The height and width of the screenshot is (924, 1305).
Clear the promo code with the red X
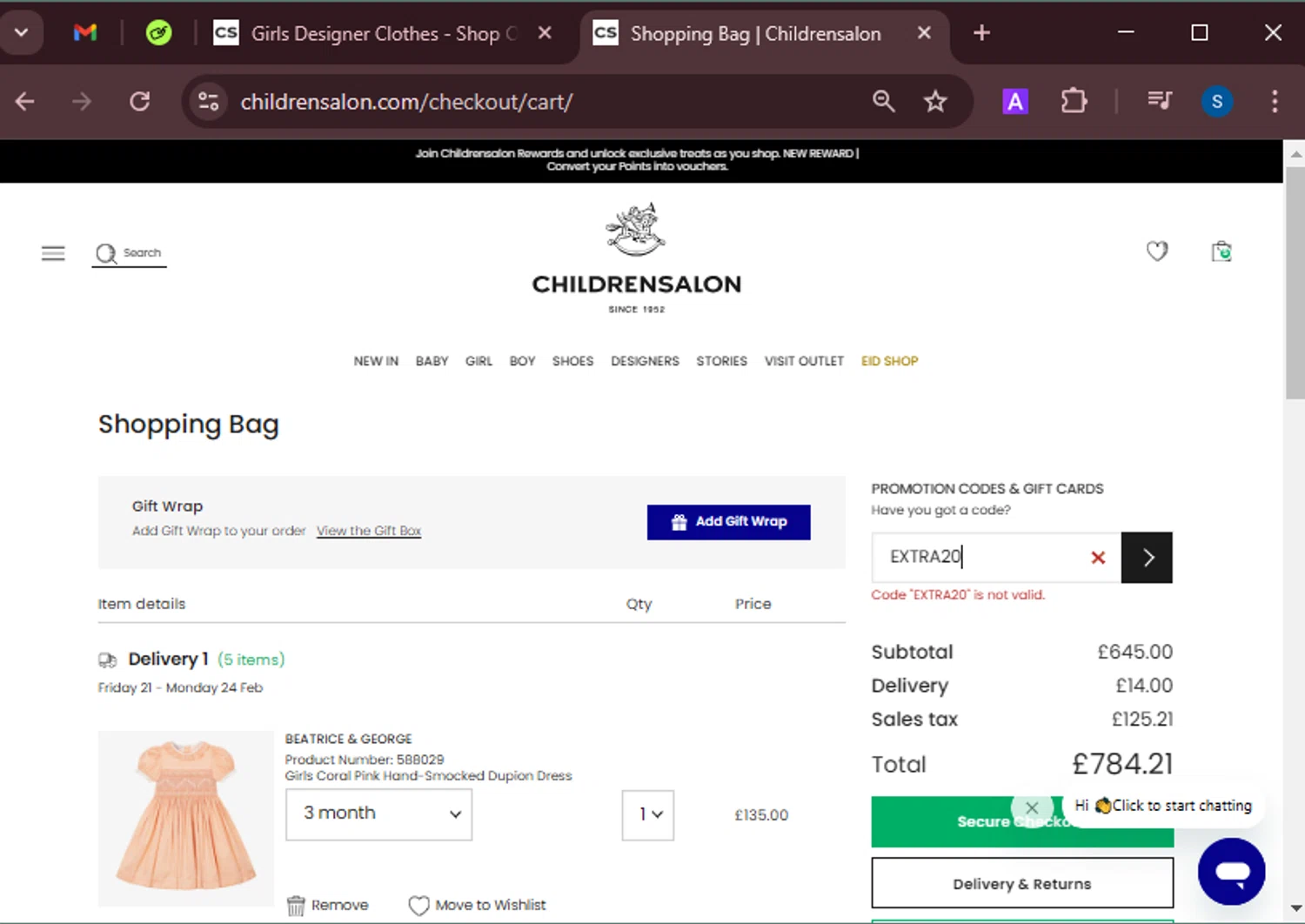tap(1098, 558)
